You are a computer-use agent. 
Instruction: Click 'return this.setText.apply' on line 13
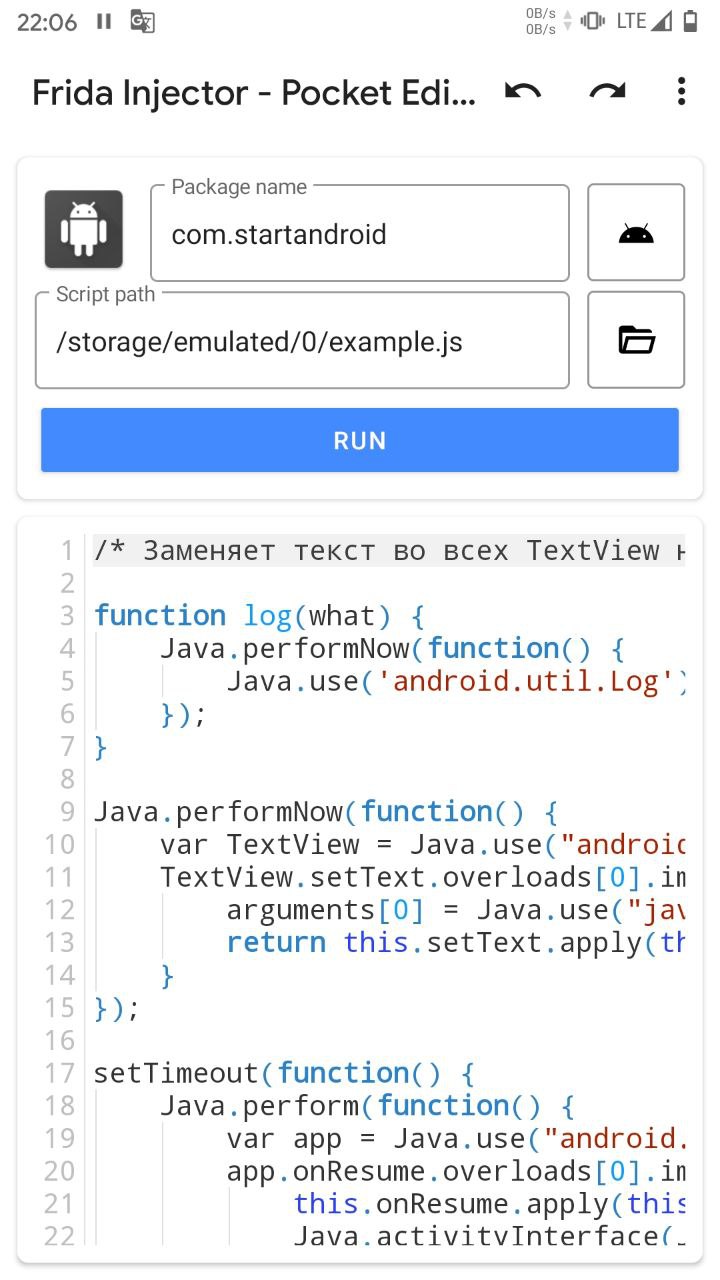pos(434,942)
